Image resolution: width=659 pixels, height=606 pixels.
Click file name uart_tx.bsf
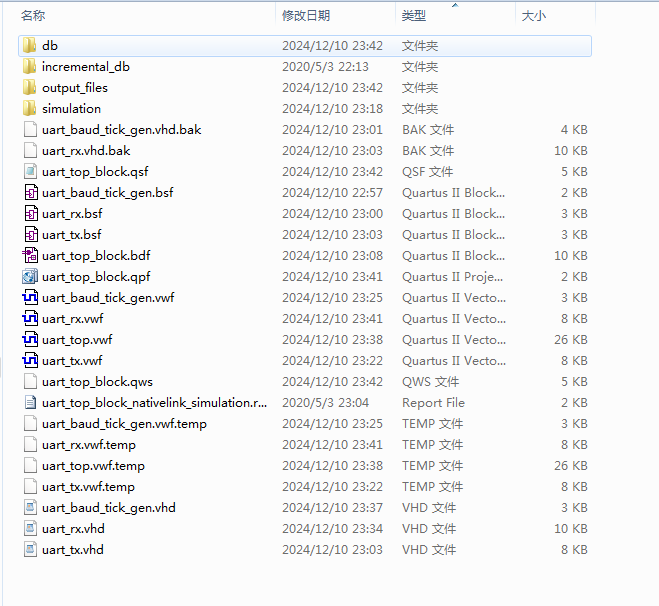click(x=71, y=234)
